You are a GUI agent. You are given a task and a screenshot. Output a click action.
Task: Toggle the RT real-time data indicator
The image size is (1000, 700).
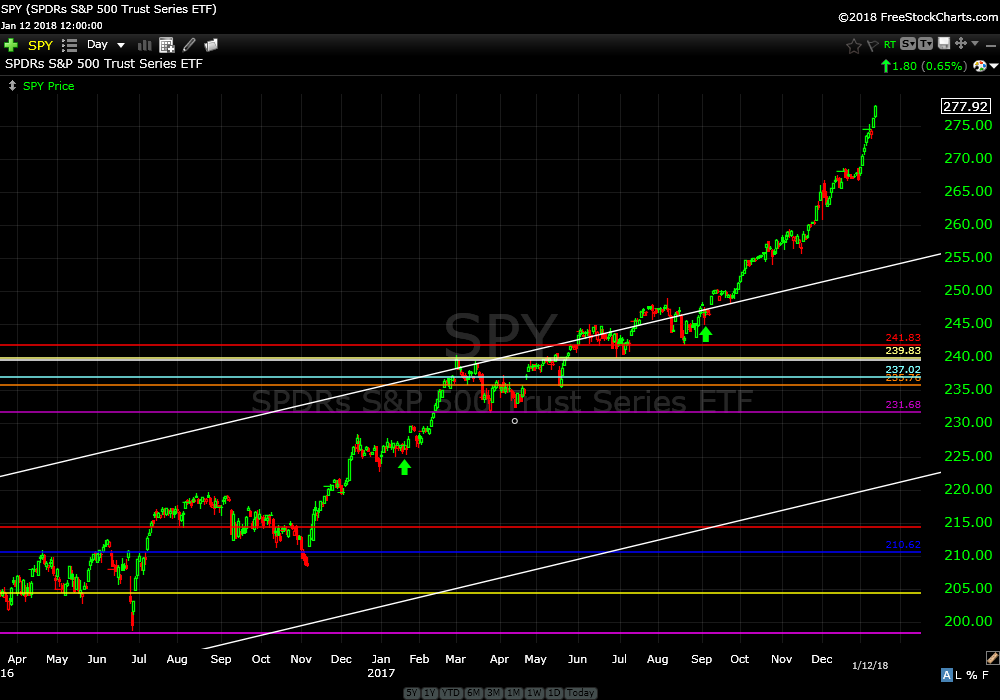tap(889, 45)
